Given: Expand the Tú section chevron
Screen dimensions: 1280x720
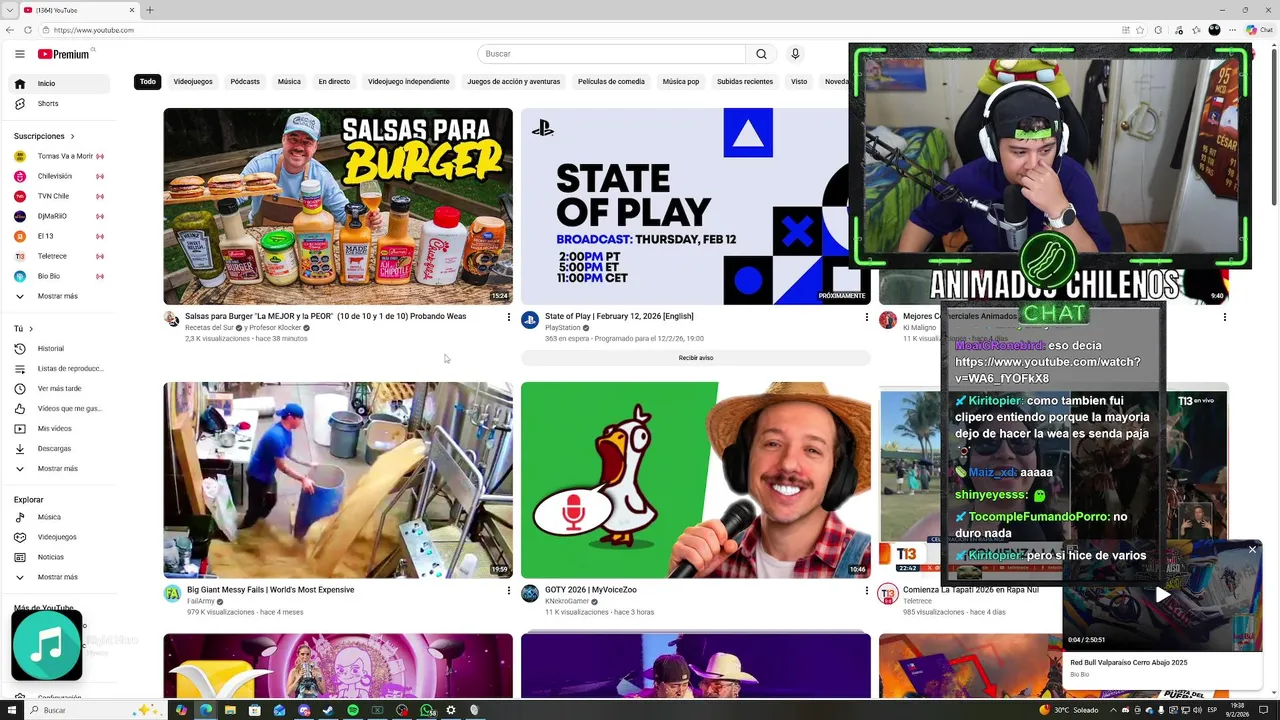Looking at the screenshot, I should click(x=31, y=329).
